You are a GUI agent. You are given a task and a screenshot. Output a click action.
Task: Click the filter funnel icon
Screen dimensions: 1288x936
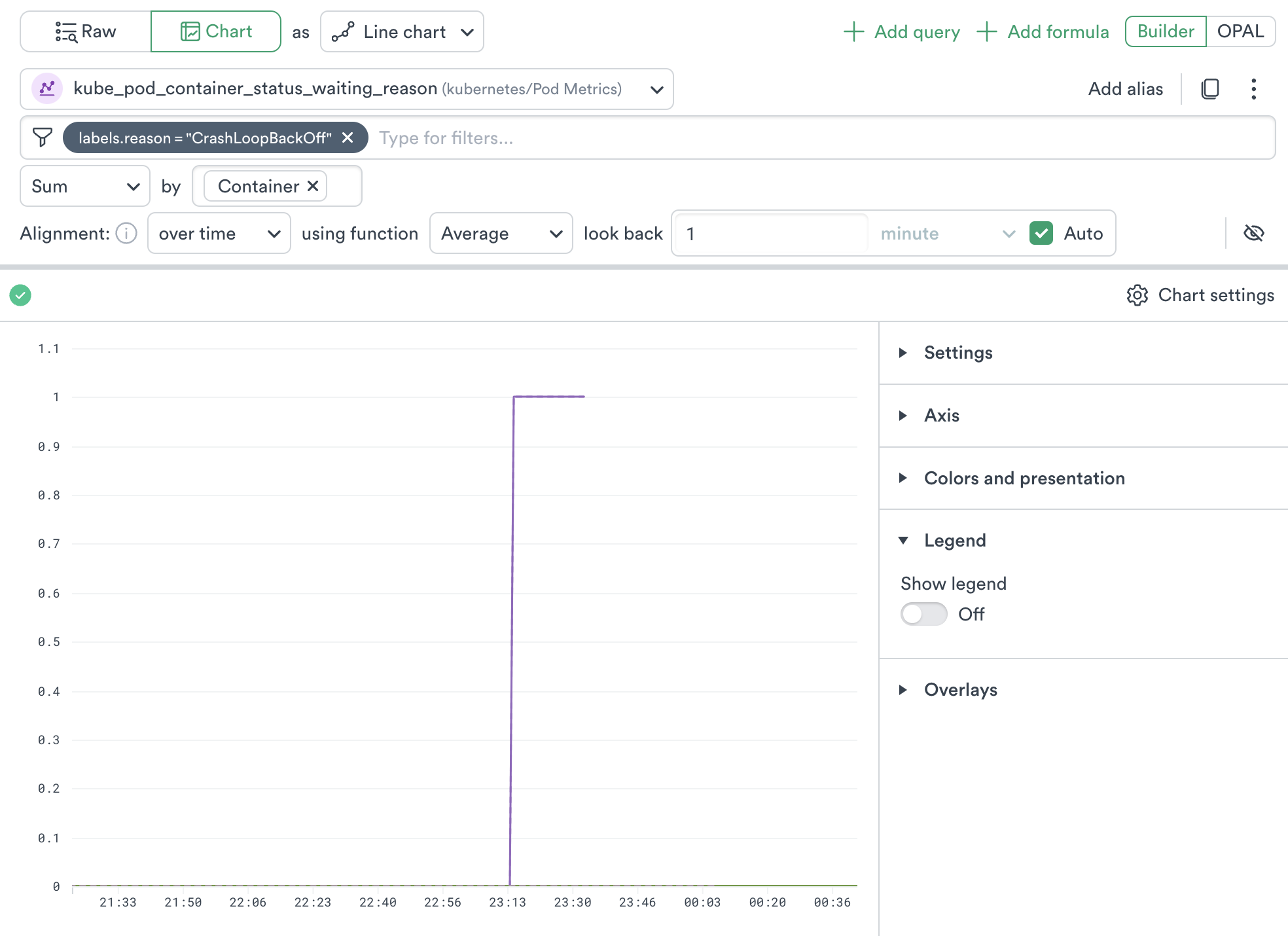pos(43,137)
